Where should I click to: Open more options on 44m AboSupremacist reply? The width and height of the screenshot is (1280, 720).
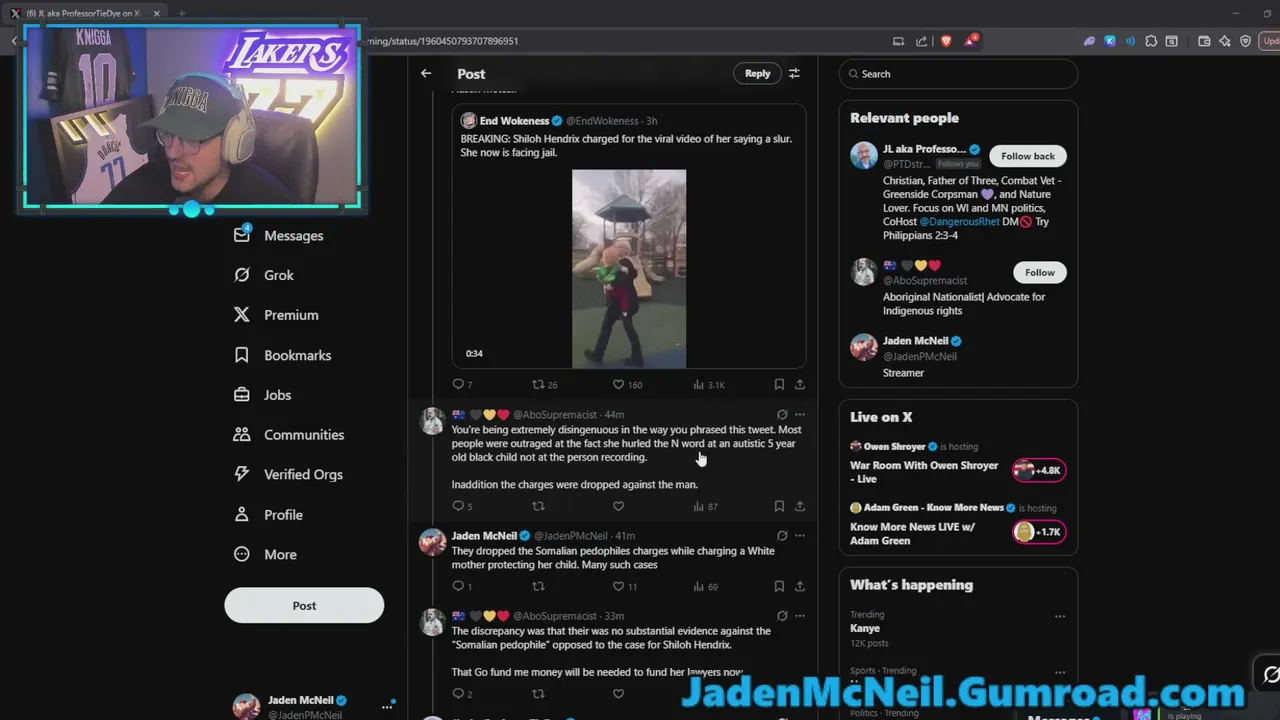click(799, 414)
